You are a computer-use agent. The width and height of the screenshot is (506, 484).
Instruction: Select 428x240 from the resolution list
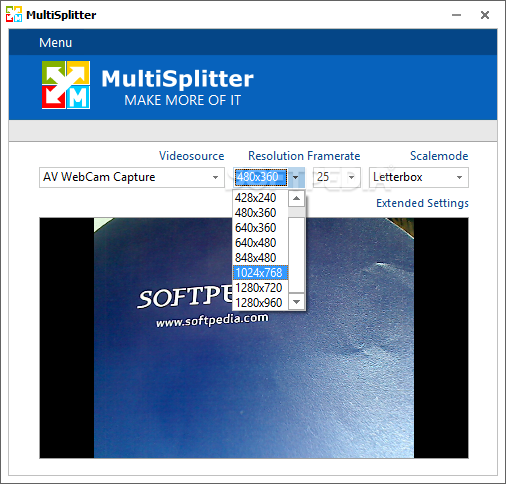pyautogui.click(x=260, y=198)
